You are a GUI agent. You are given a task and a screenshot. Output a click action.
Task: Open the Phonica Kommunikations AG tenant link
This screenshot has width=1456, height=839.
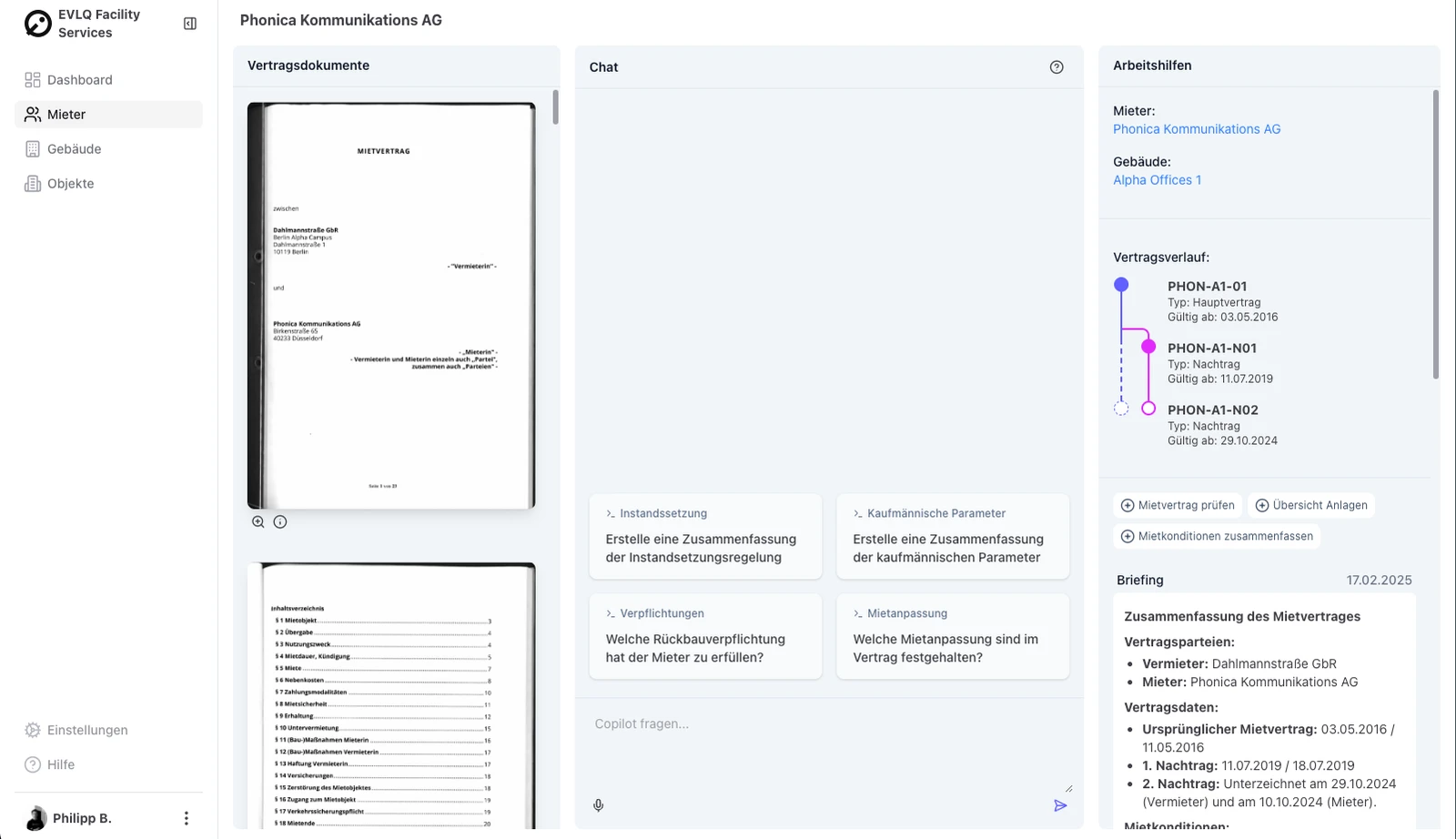pyautogui.click(x=1197, y=129)
